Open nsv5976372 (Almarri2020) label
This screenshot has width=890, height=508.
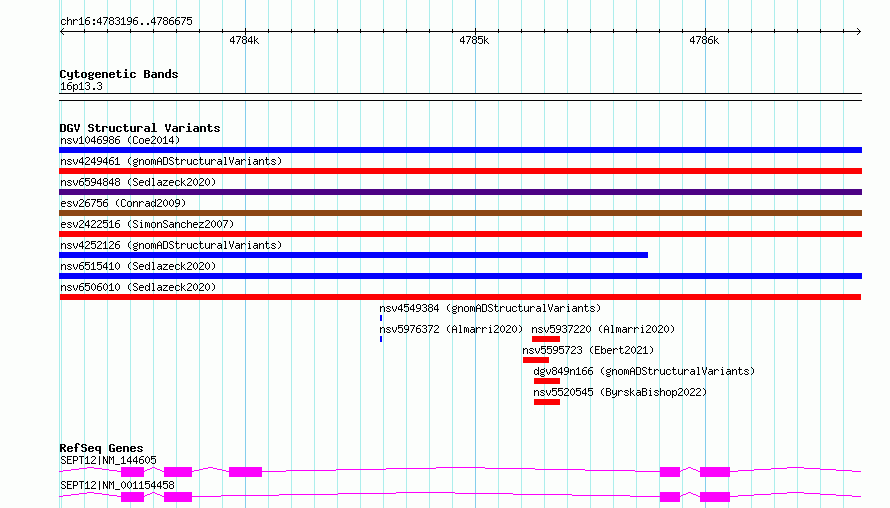(451, 329)
